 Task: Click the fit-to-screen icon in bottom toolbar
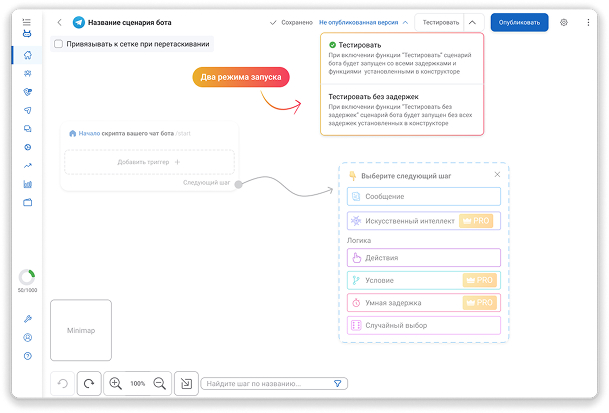click(x=185, y=383)
